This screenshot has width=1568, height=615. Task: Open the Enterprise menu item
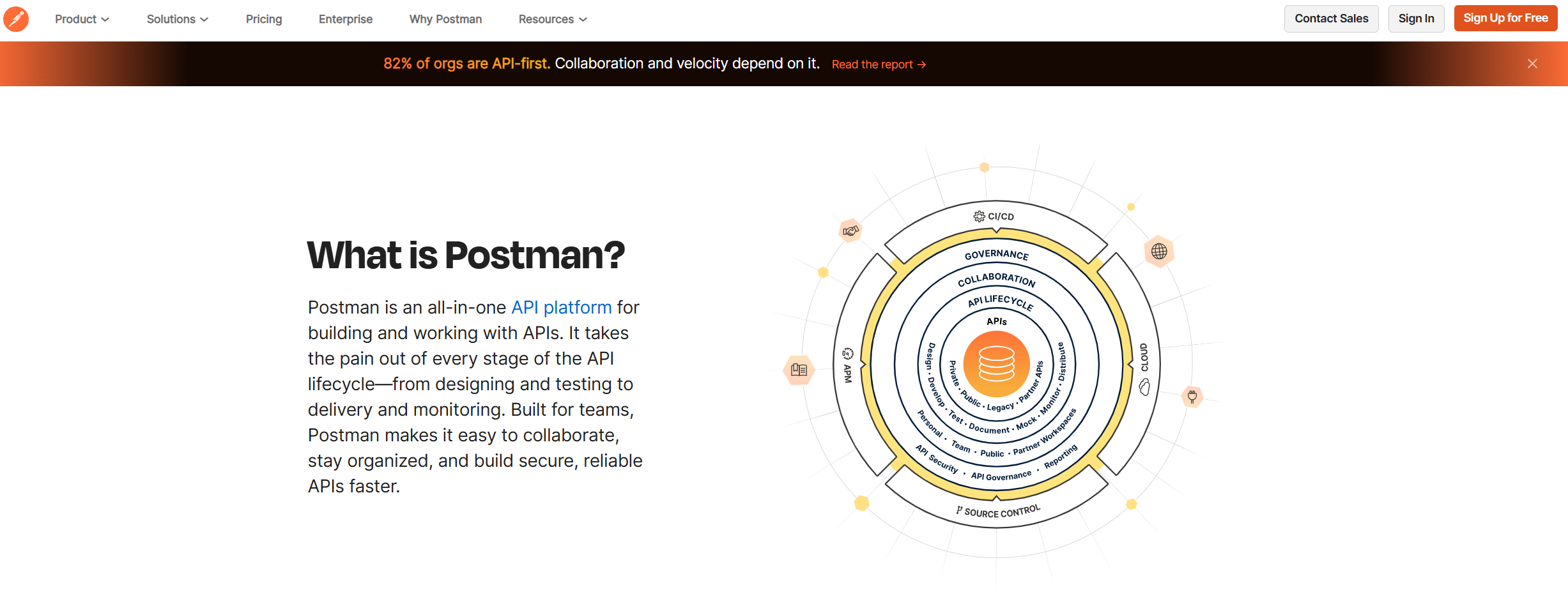346,19
